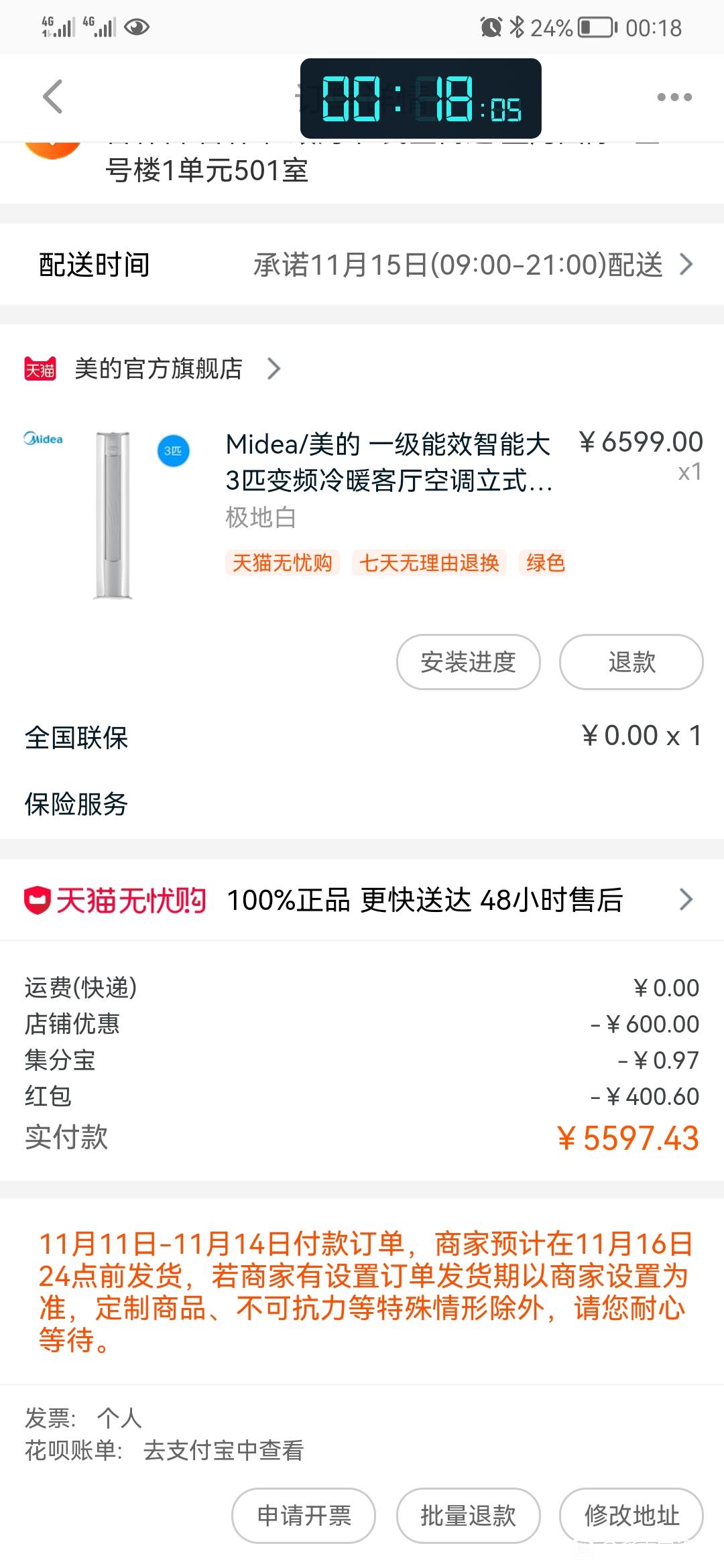Tap the alarm icon in status bar
The height and width of the screenshot is (1568, 724).
(x=491, y=27)
